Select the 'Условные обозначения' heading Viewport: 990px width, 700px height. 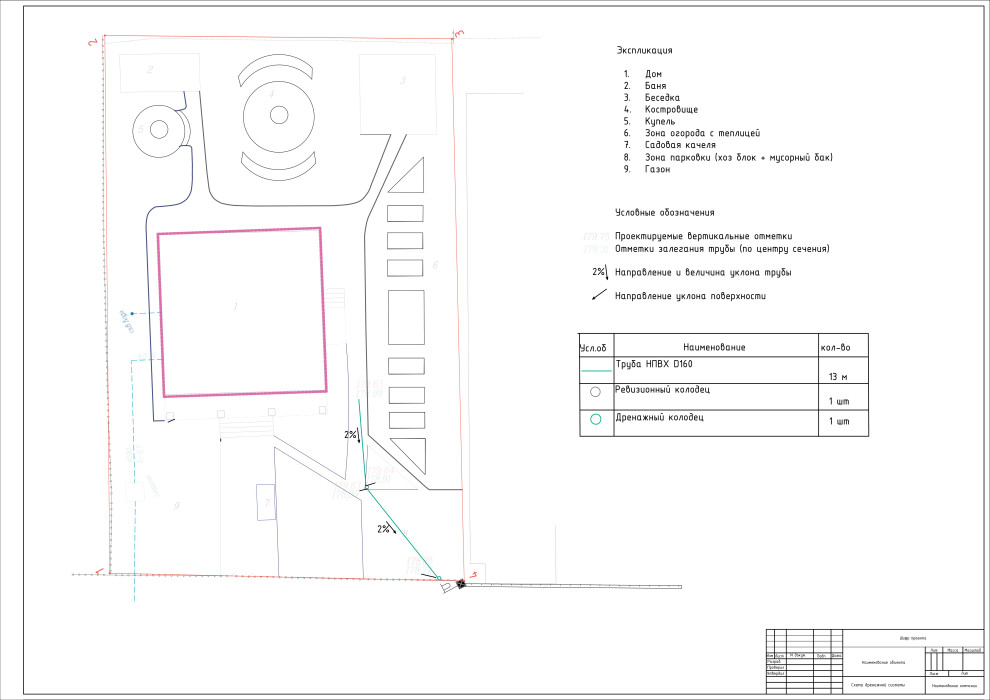[x=665, y=213]
